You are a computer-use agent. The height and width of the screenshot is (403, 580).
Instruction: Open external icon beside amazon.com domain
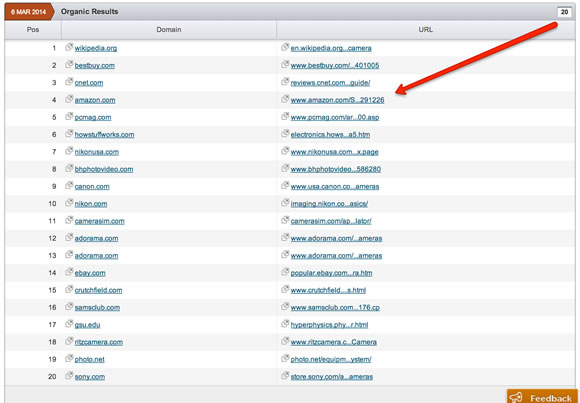coord(69,99)
